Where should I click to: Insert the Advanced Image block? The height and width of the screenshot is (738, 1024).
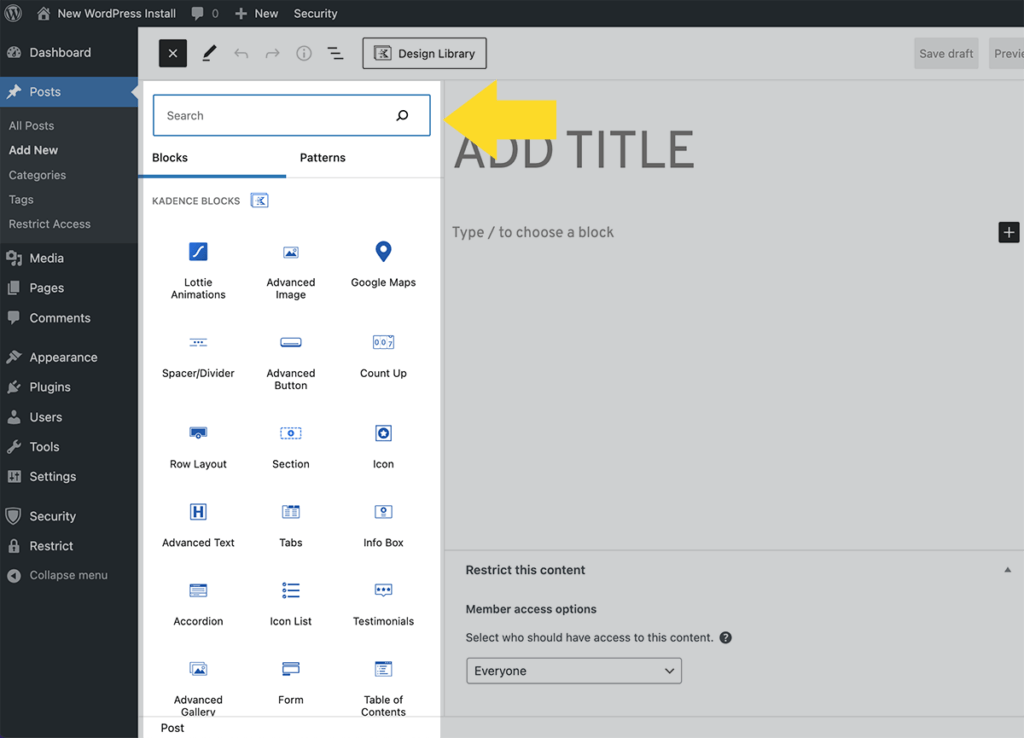click(x=291, y=270)
